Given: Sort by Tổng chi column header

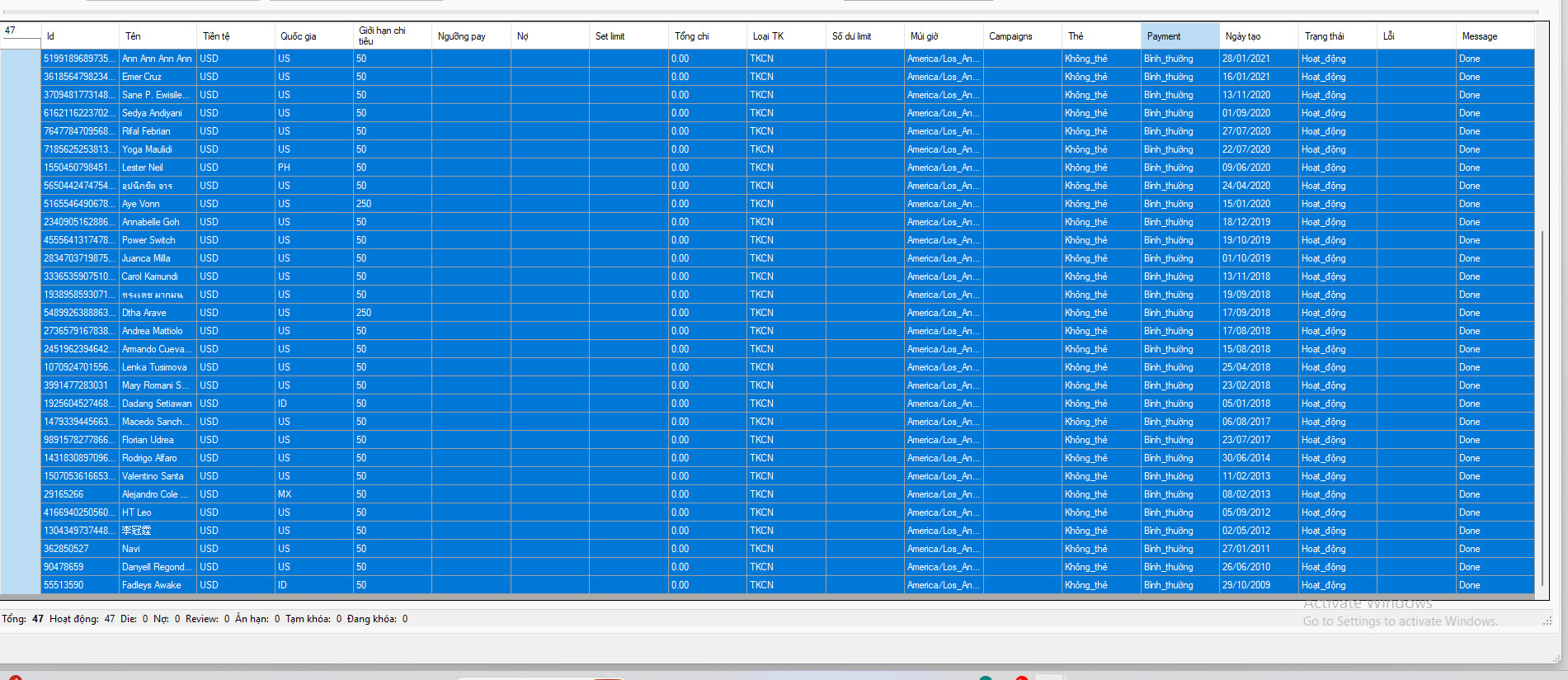Looking at the screenshot, I should [708, 36].
